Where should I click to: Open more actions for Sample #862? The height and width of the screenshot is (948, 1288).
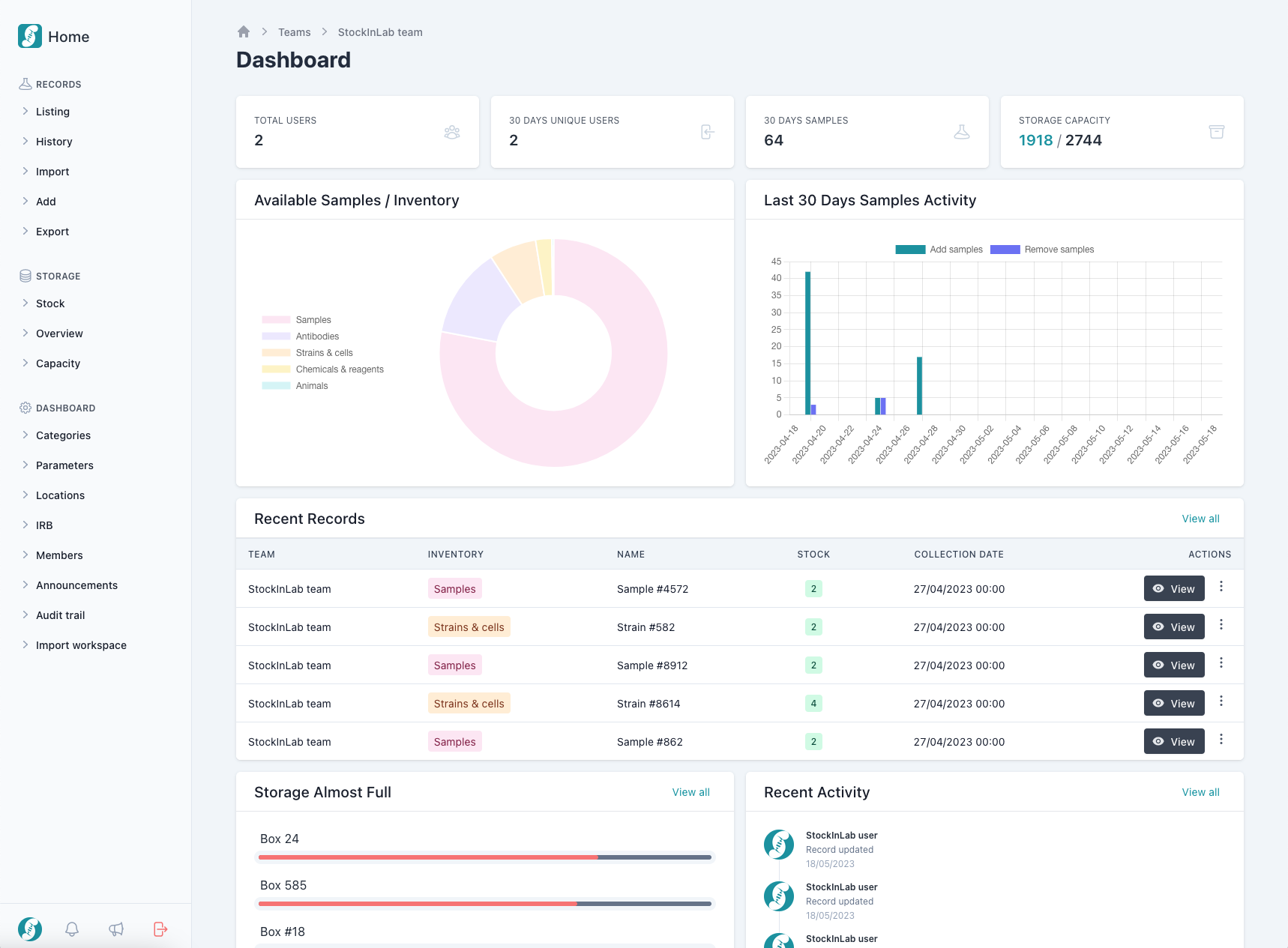pyautogui.click(x=1221, y=740)
